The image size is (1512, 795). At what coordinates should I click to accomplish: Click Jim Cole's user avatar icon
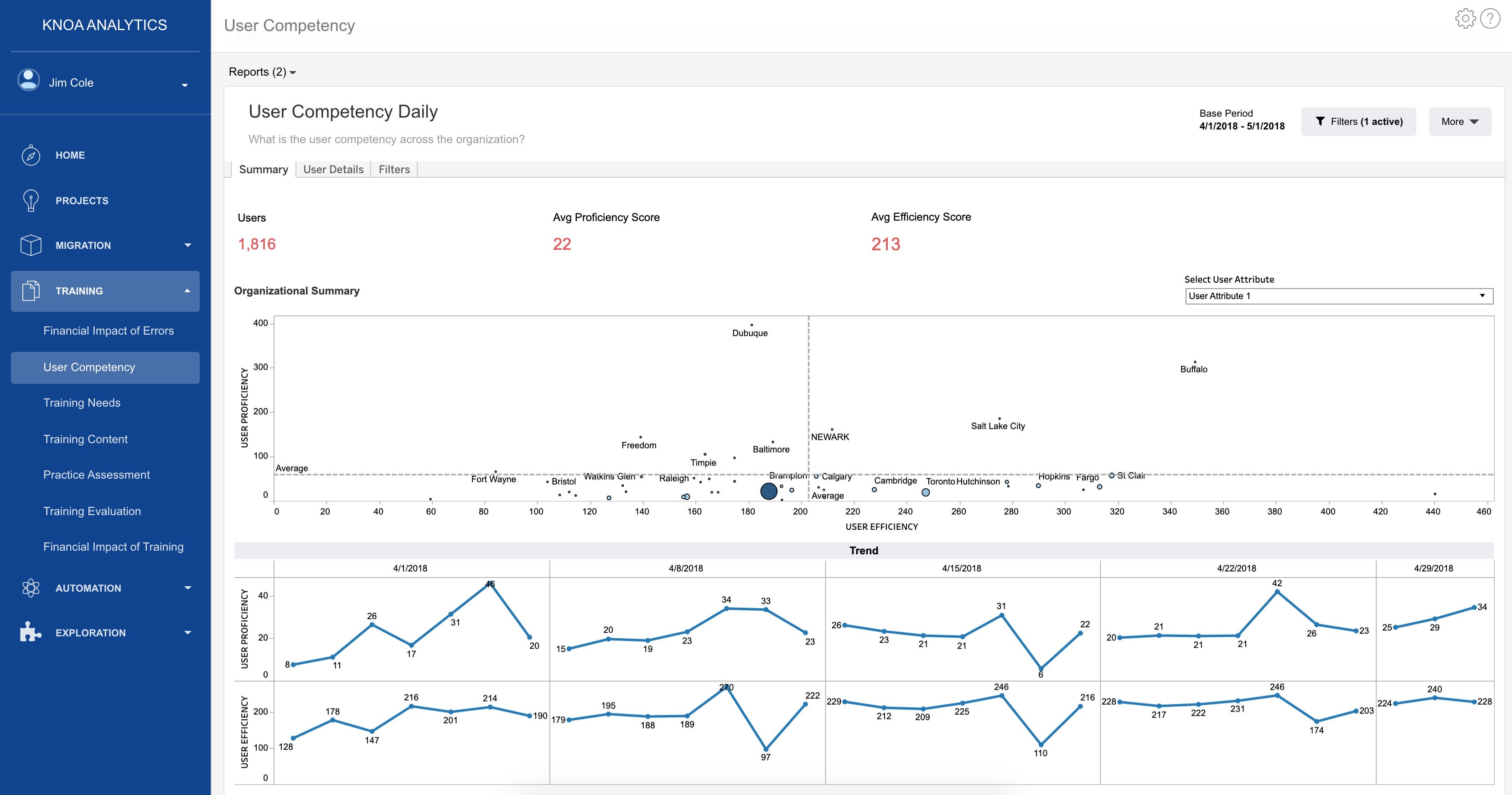pos(28,80)
